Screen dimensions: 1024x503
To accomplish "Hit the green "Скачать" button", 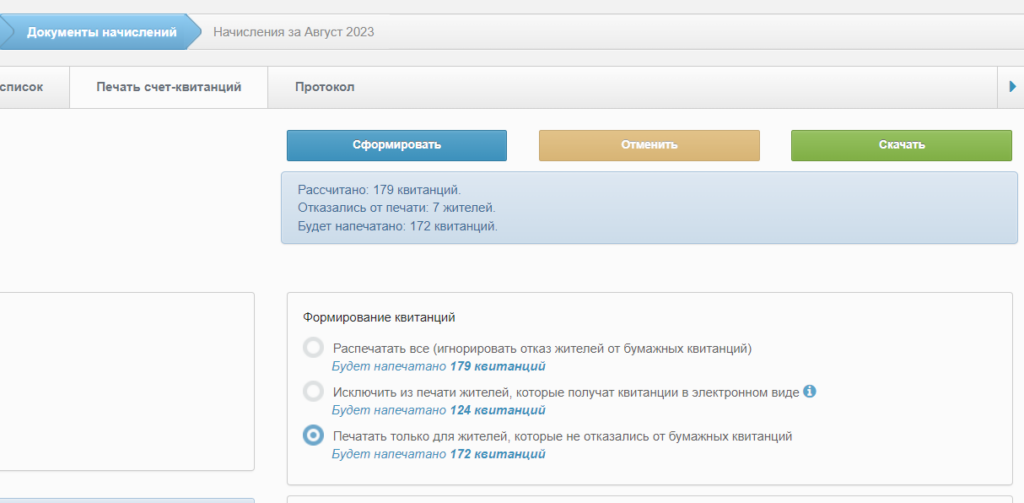I will click(901, 145).
